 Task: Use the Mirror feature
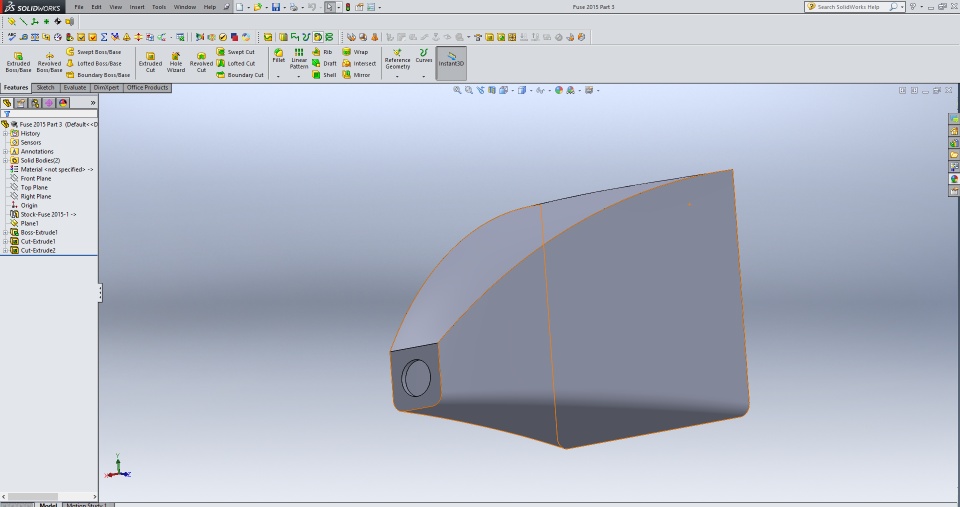tap(356, 75)
